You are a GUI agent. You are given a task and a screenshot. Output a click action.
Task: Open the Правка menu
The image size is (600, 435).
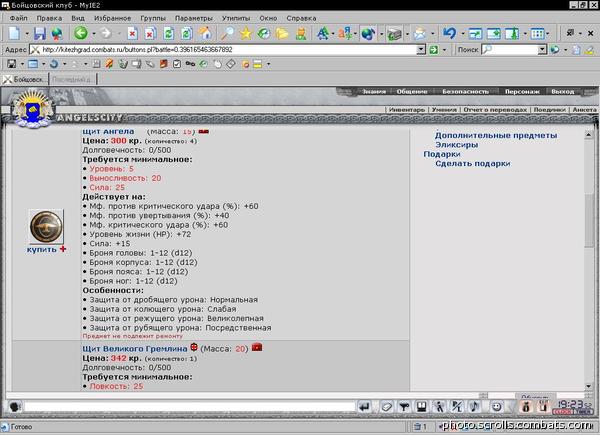[49, 18]
